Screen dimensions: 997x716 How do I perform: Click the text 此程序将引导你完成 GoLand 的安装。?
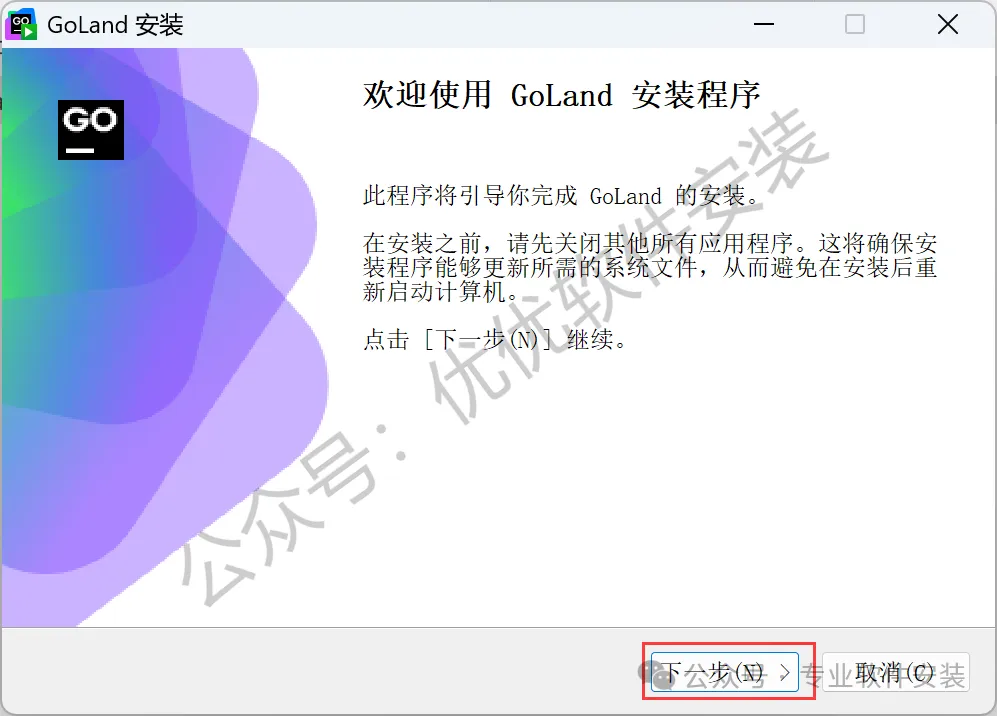(x=561, y=195)
